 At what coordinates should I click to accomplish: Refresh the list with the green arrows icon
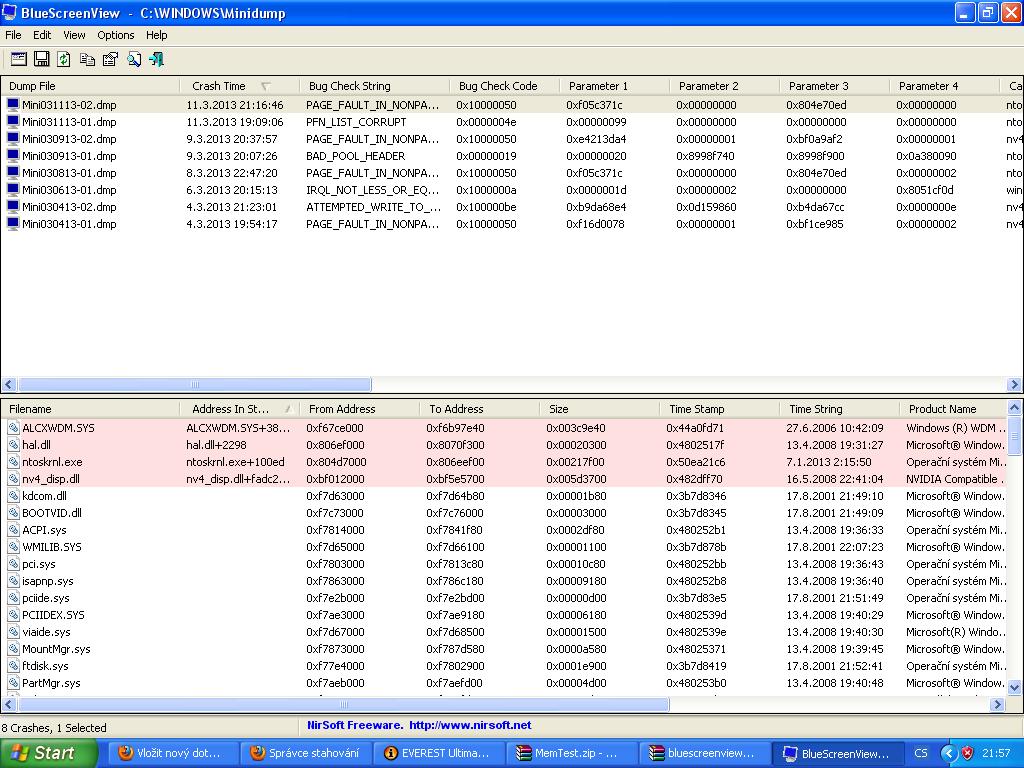point(64,59)
